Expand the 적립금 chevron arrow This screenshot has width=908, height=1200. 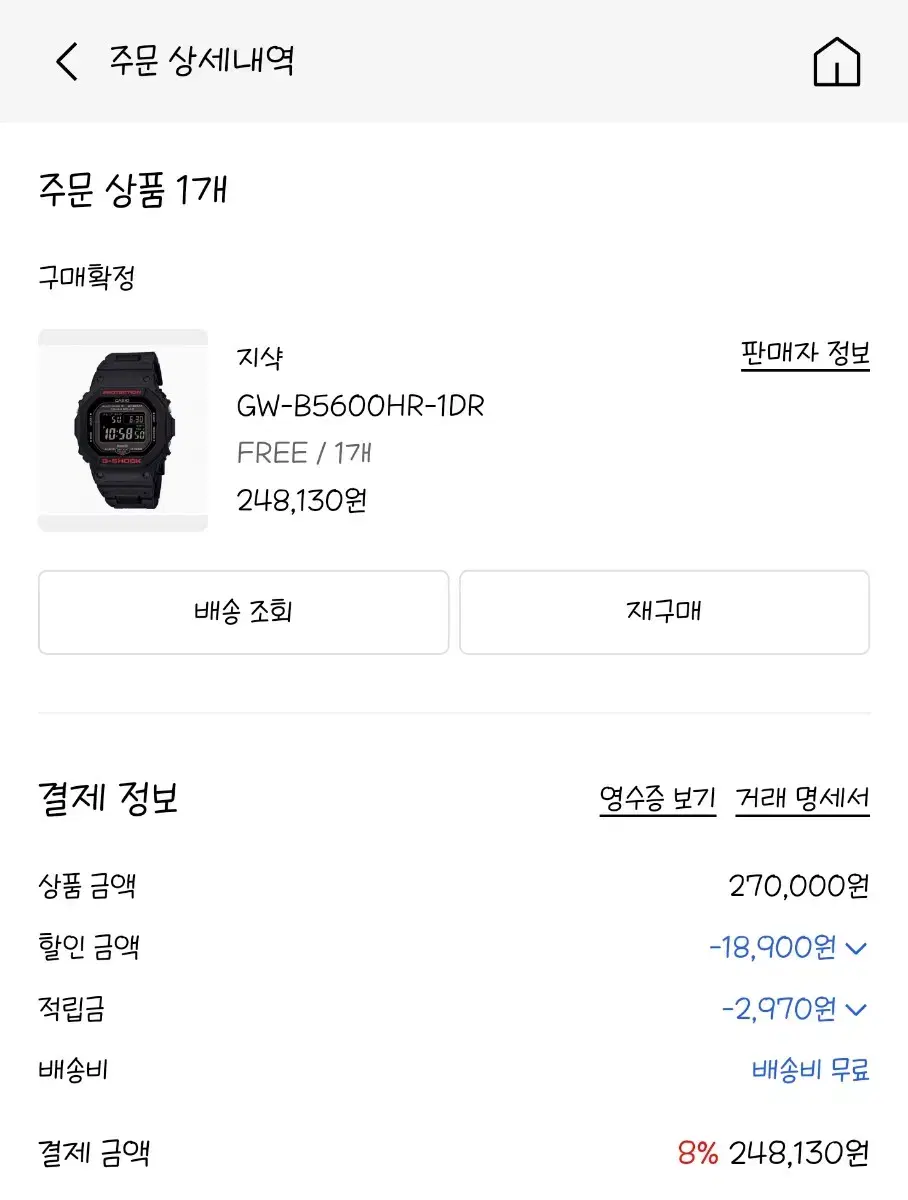pos(856,1010)
